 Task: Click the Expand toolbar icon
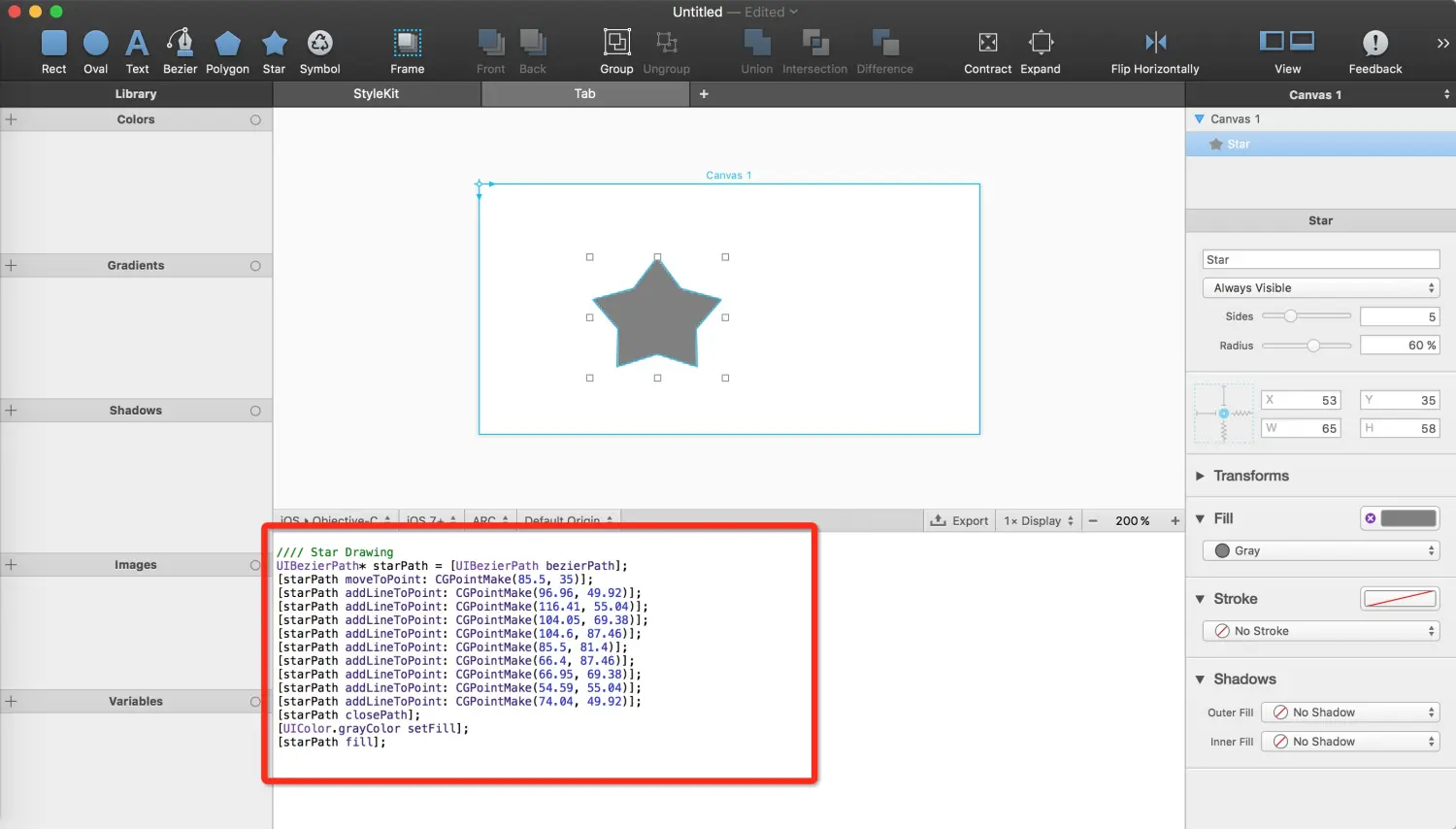point(1041,42)
